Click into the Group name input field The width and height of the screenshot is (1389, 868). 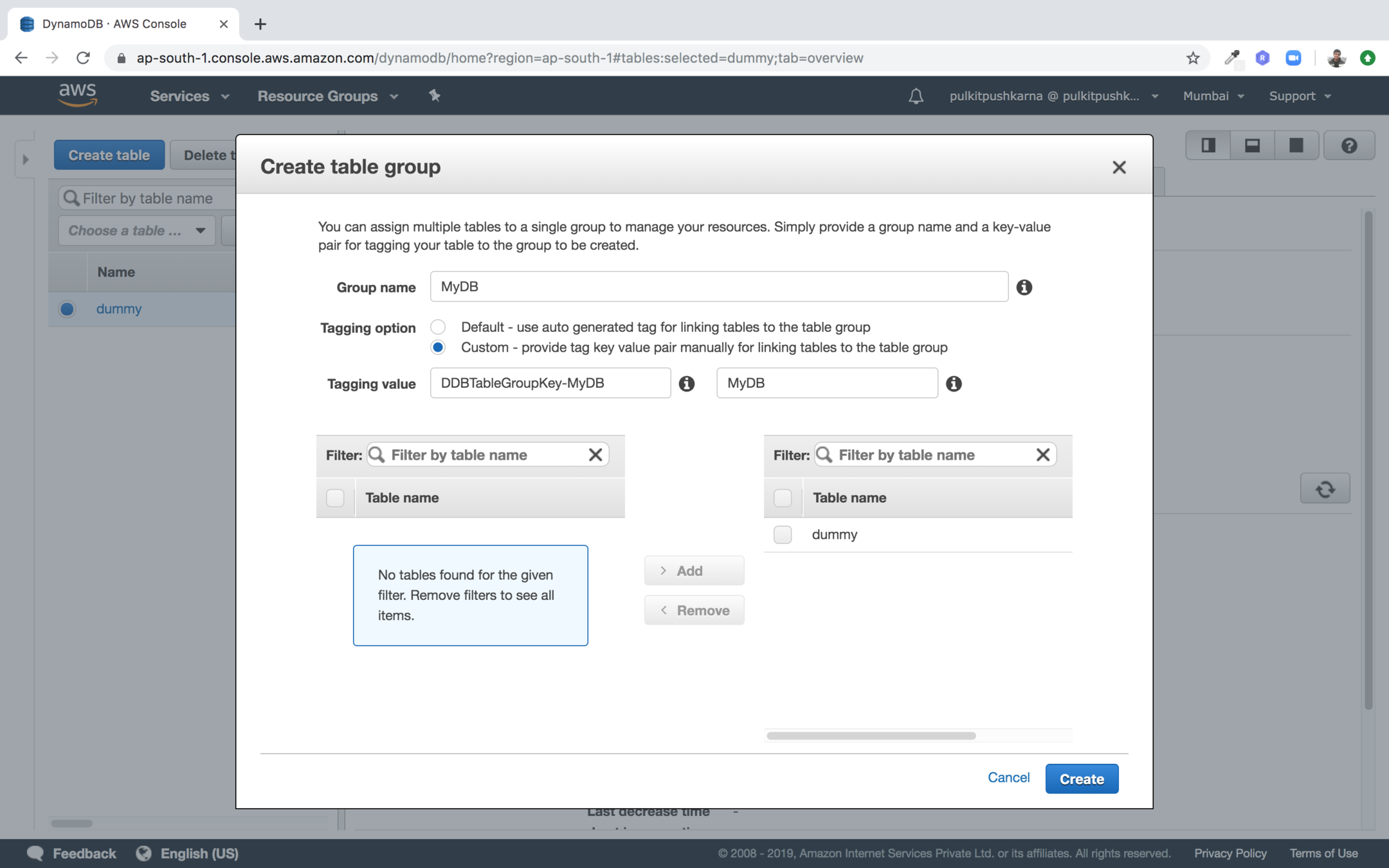coord(718,287)
